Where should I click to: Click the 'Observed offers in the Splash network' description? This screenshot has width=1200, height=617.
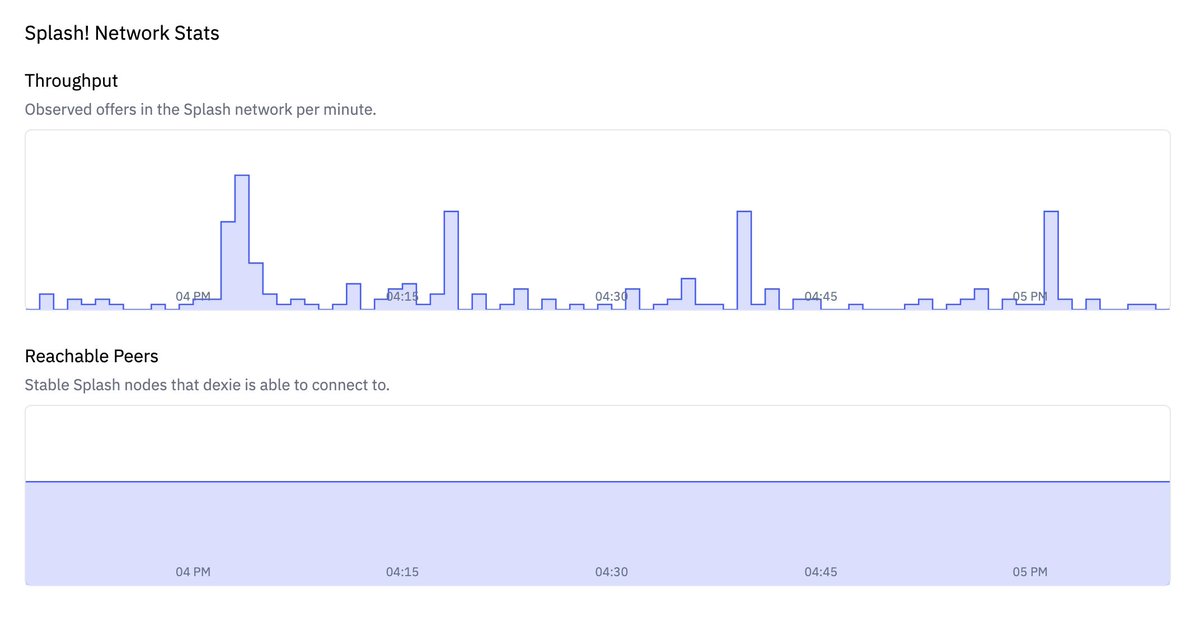click(x=201, y=109)
